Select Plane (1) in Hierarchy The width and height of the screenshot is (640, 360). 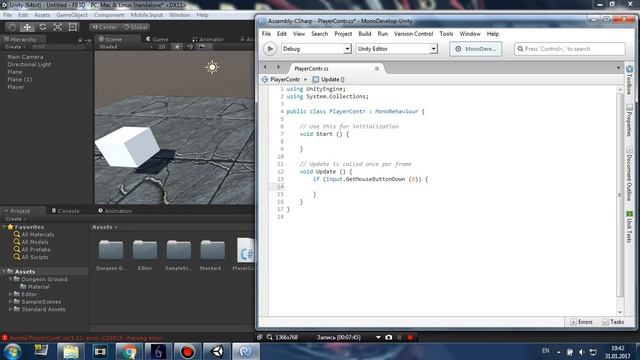pos(20,80)
